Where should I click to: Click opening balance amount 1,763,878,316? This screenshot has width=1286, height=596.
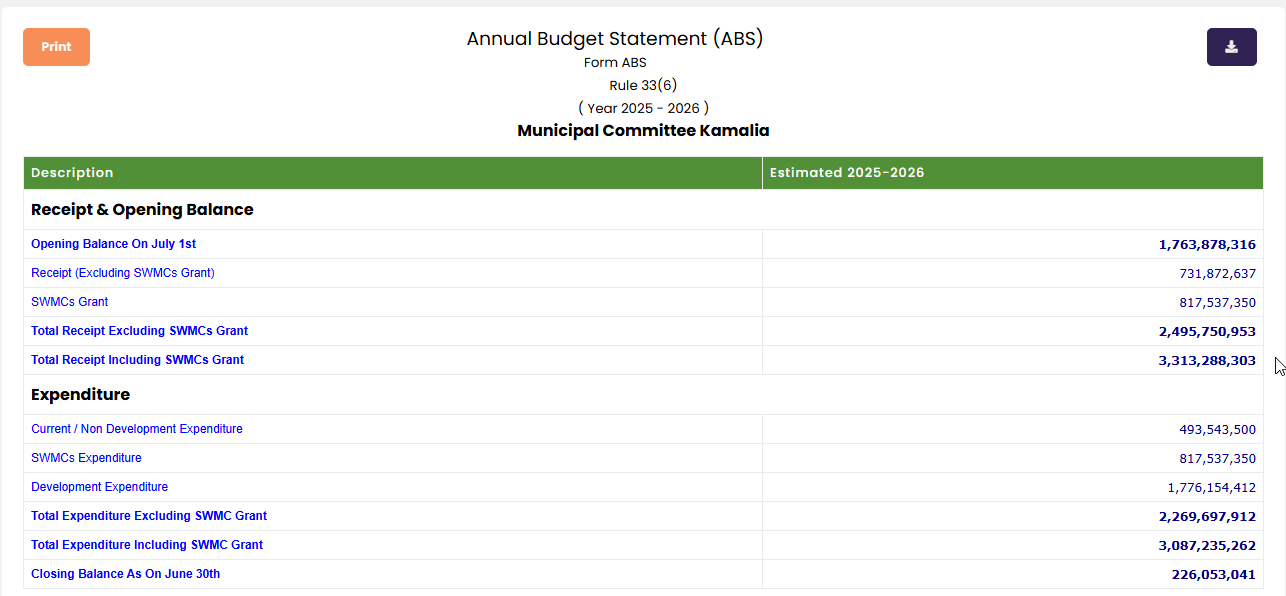(1206, 245)
